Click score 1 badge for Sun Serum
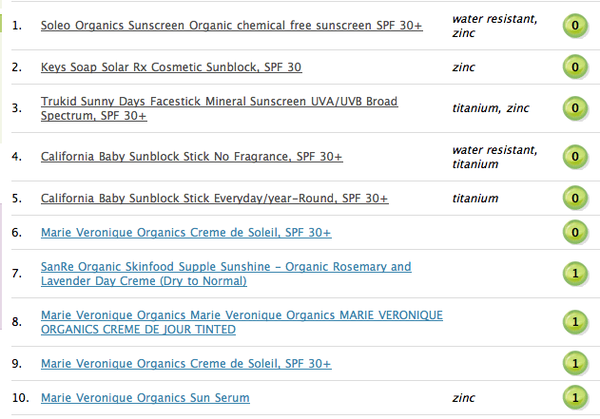Image resolution: width=600 pixels, height=419 pixels. (575, 398)
